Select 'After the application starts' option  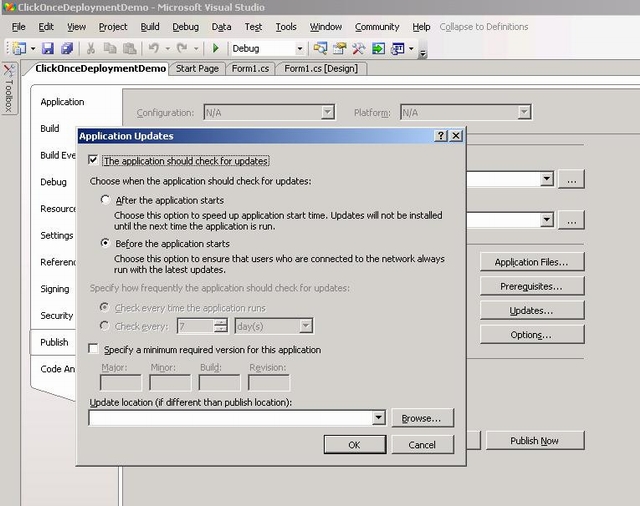[105, 200]
